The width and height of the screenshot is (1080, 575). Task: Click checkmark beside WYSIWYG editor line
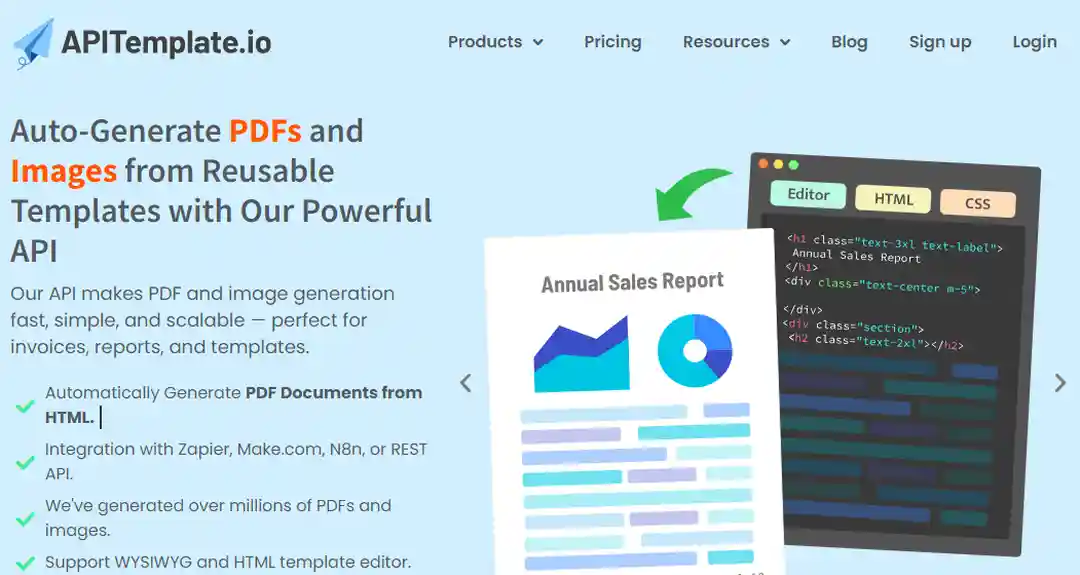tap(25, 563)
